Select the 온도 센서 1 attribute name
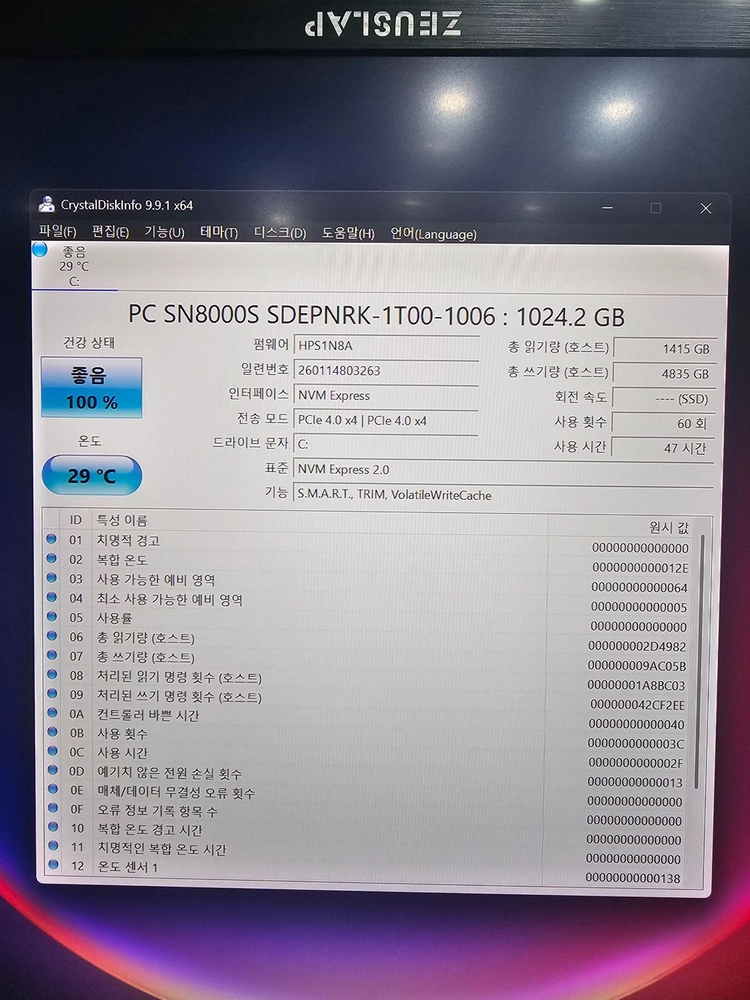Screen dimensions: 750x1000 point(128,867)
